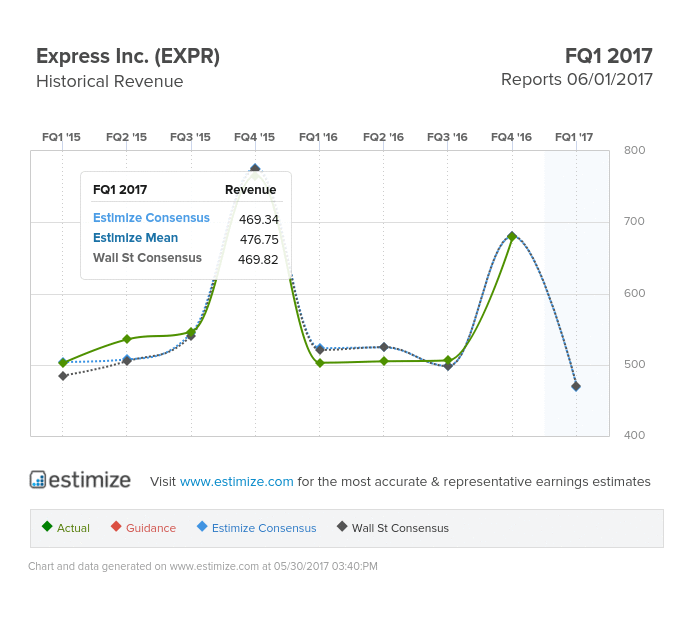The height and width of the screenshot is (620, 685).
Task: Click the 800 y-axis label
Action: (x=634, y=150)
